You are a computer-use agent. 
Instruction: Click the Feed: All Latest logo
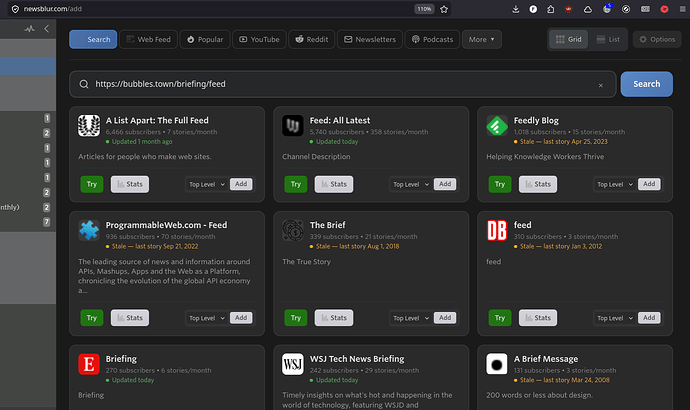293,126
